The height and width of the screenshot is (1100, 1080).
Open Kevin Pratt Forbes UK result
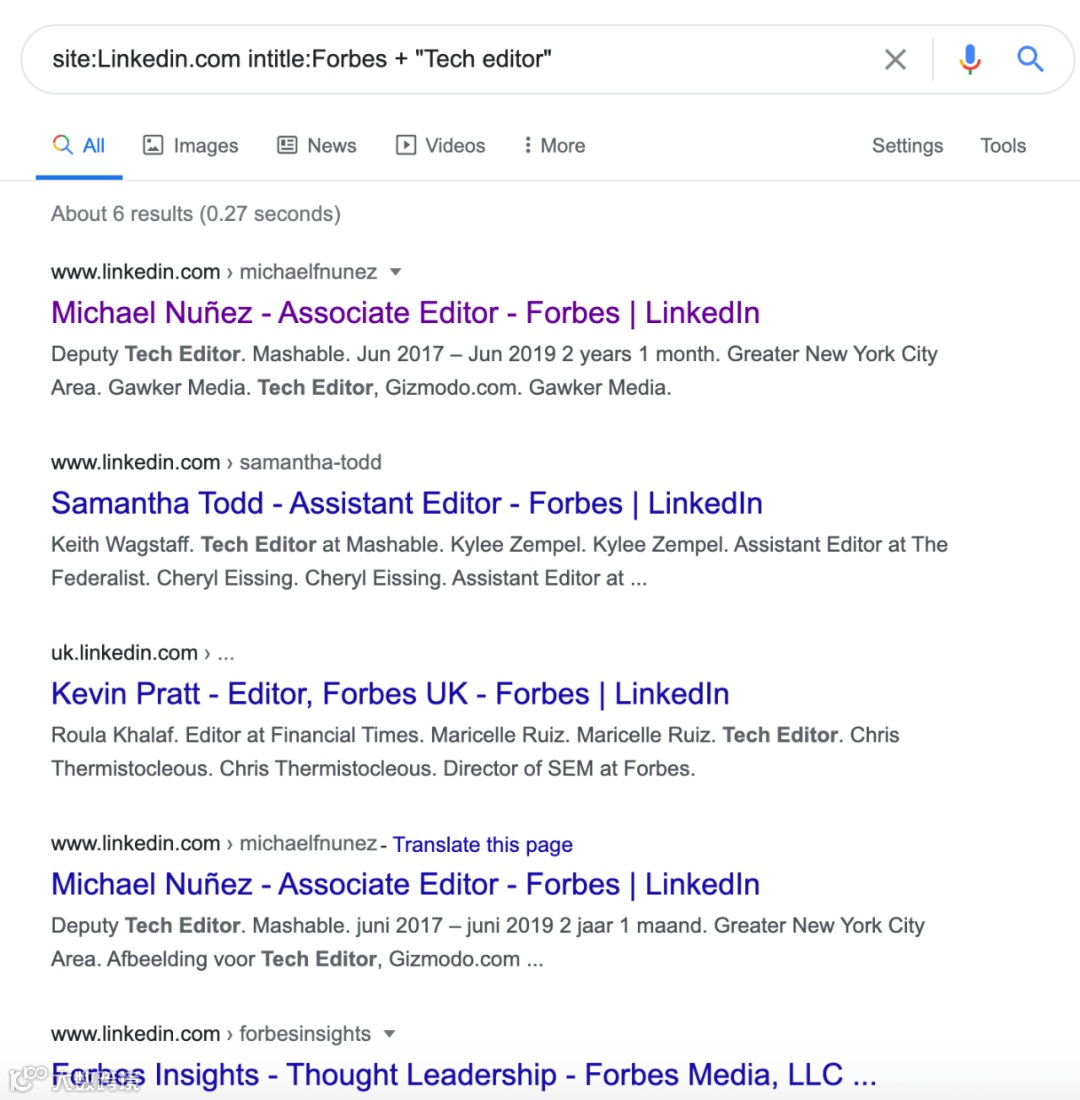click(x=390, y=694)
